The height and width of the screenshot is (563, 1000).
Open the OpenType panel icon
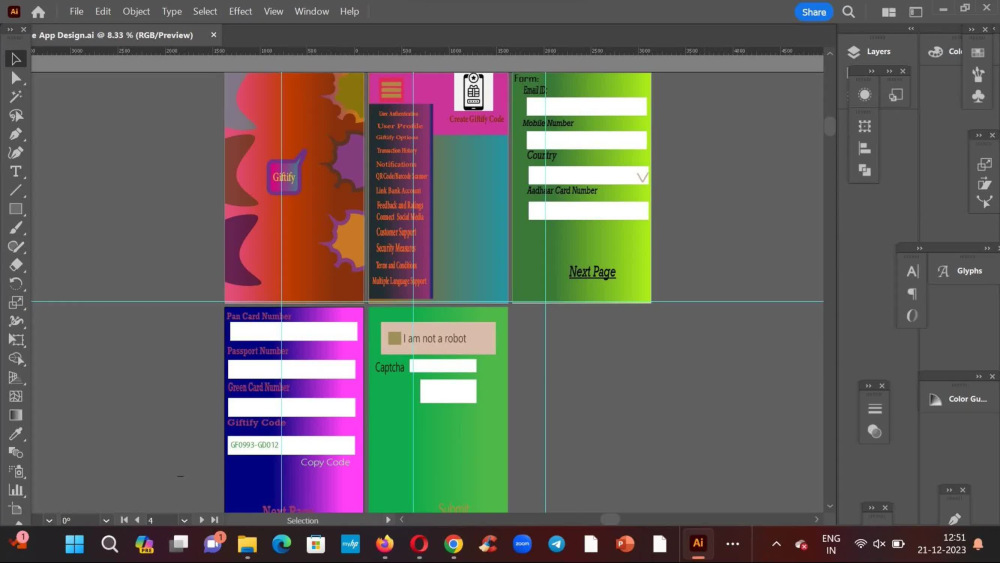click(912, 316)
